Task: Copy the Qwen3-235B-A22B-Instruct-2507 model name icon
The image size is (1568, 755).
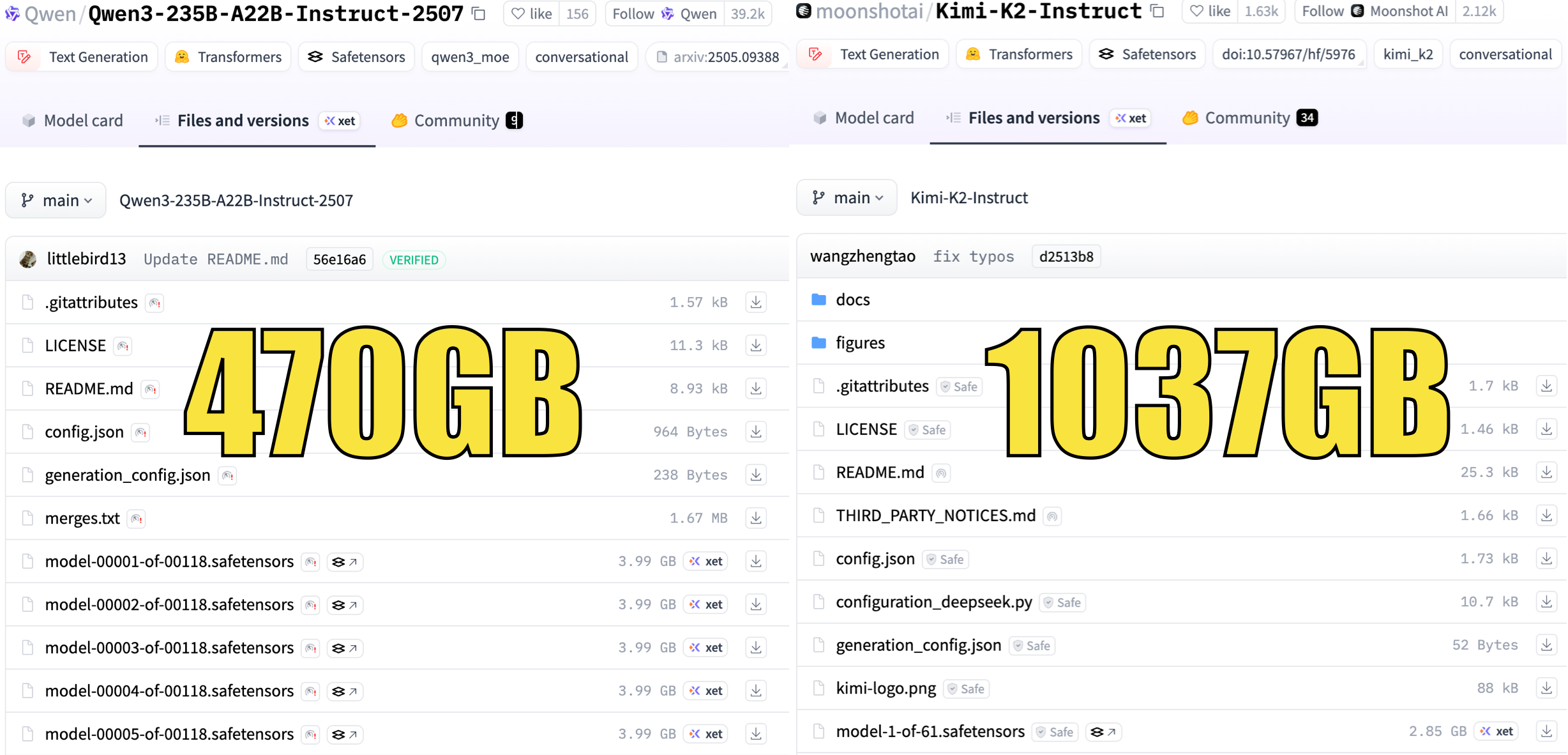Action: click(x=479, y=13)
